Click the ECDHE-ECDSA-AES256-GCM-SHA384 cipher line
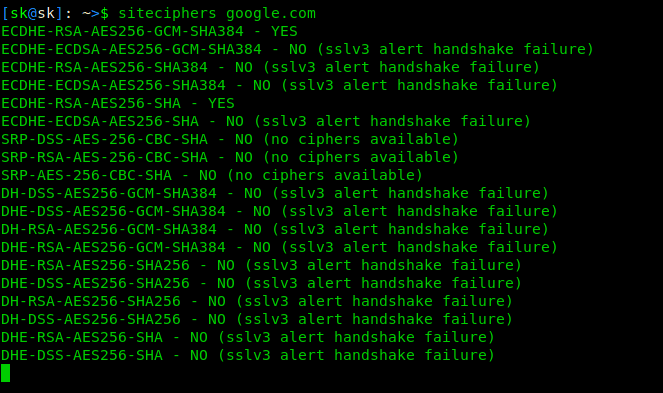 (297, 49)
